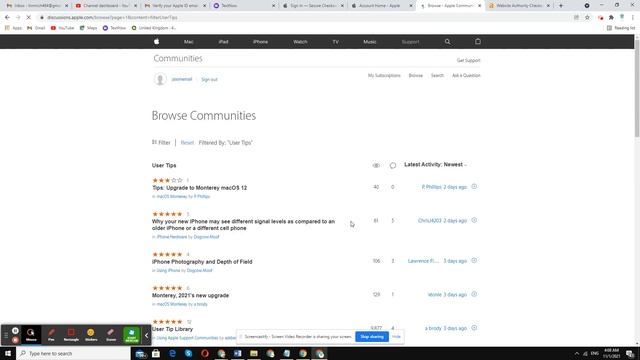Screen dimensions: 640x360
Task: Click circle icon beside leonie 3 days ago
Action: (474, 294)
